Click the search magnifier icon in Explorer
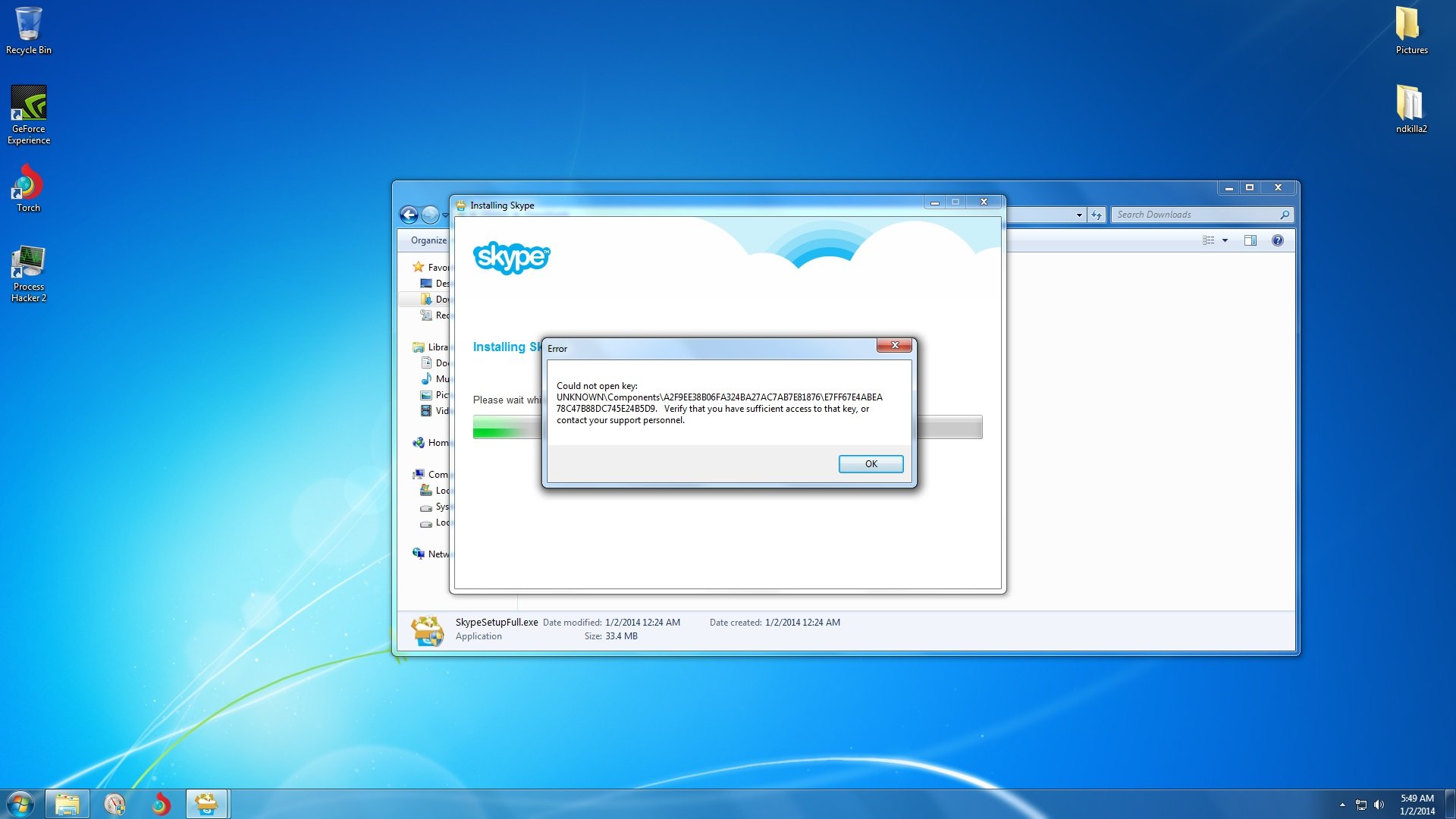This screenshot has width=1456, height=819. coord(1285,215)
